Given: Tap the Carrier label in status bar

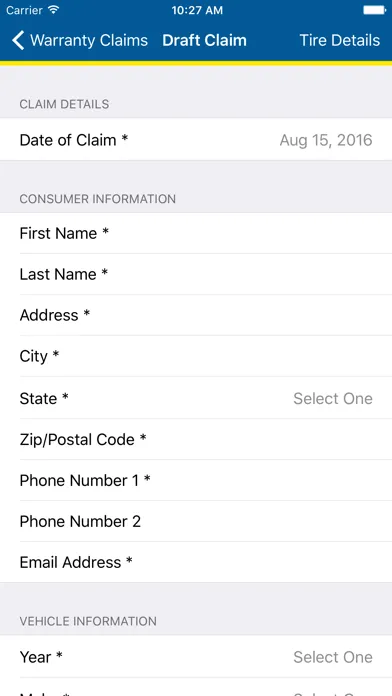Looking at the screenshot, I should (x=24, y=10).
